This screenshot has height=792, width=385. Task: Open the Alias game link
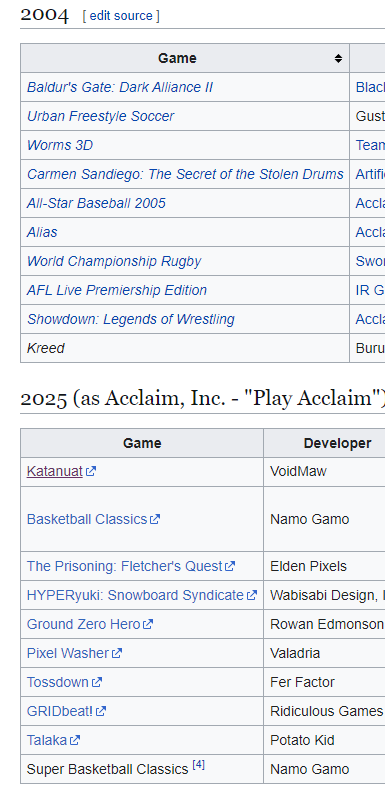coord(42,232)
